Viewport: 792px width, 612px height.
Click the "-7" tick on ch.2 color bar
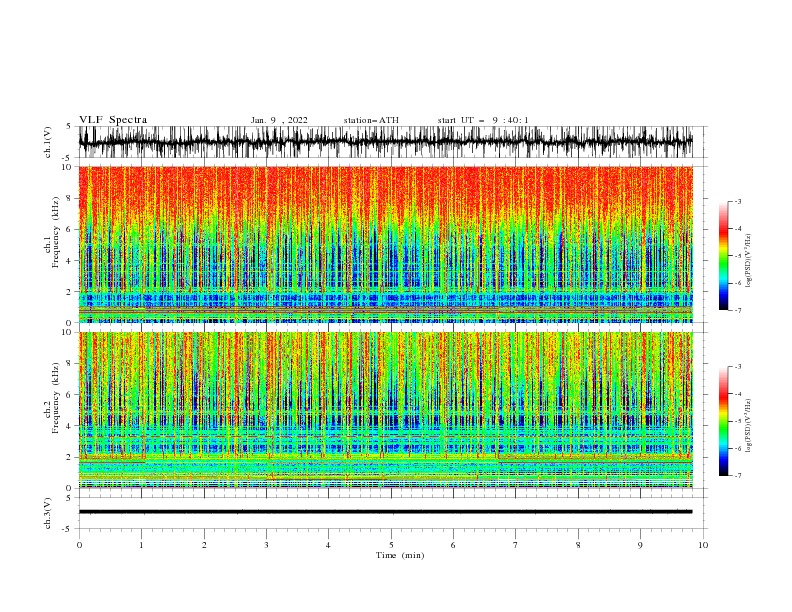[738, 475]
